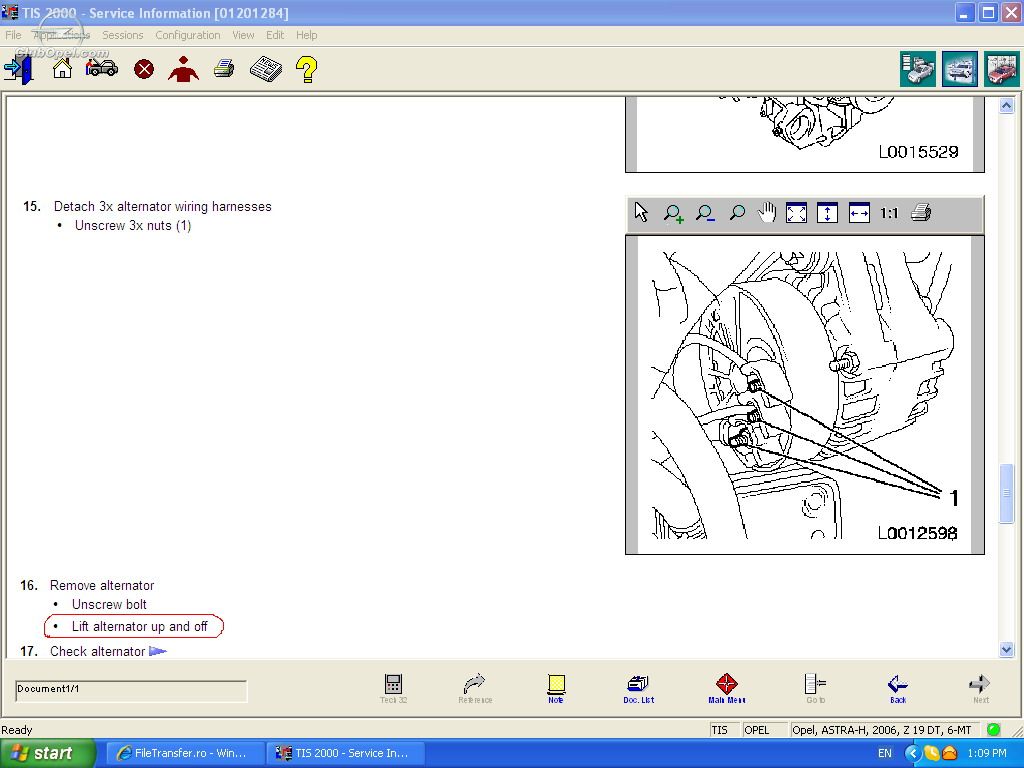Screen dimensions: 1024x768
Task: Open help with the yellow question mark
Action: coord(306,69)
